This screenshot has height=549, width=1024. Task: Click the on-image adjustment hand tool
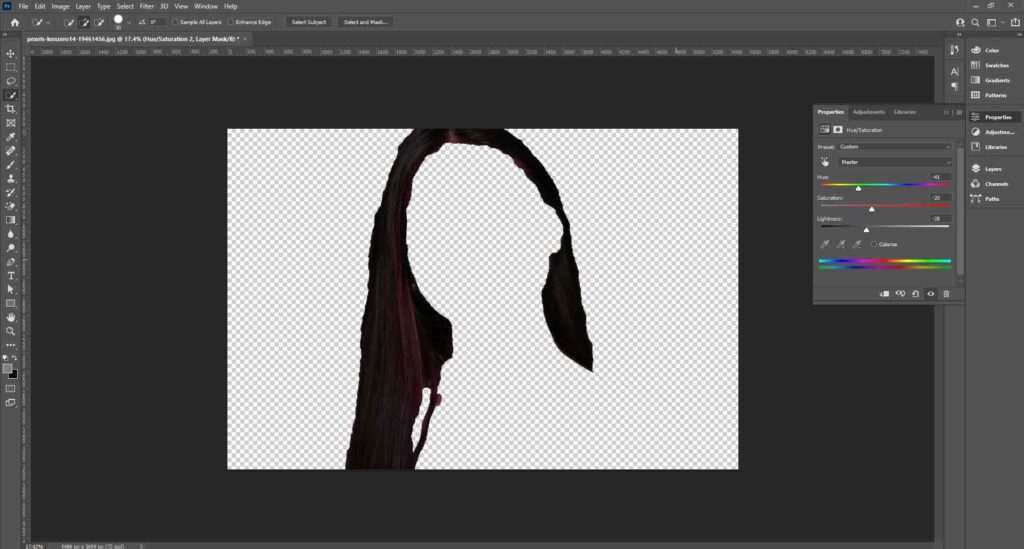(x=825, y=162)
